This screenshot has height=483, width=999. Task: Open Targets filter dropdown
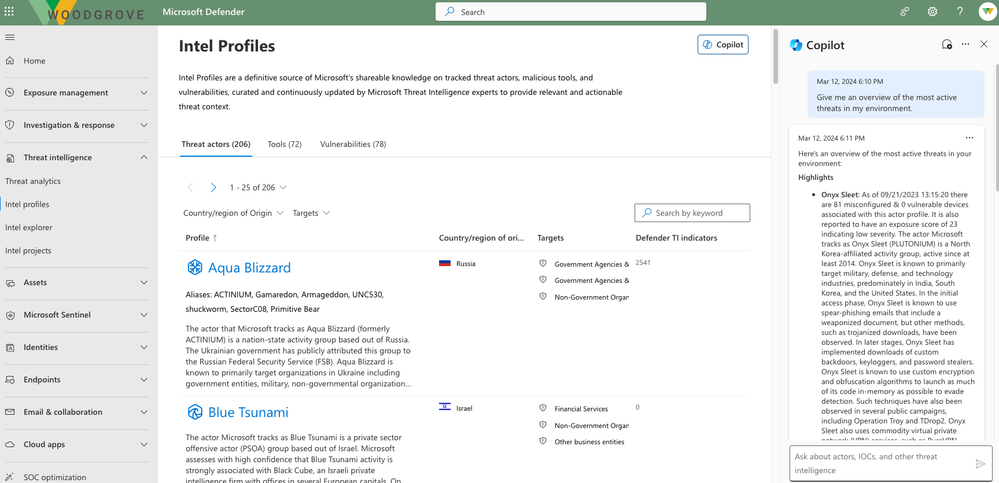click(x=311, y=213)
